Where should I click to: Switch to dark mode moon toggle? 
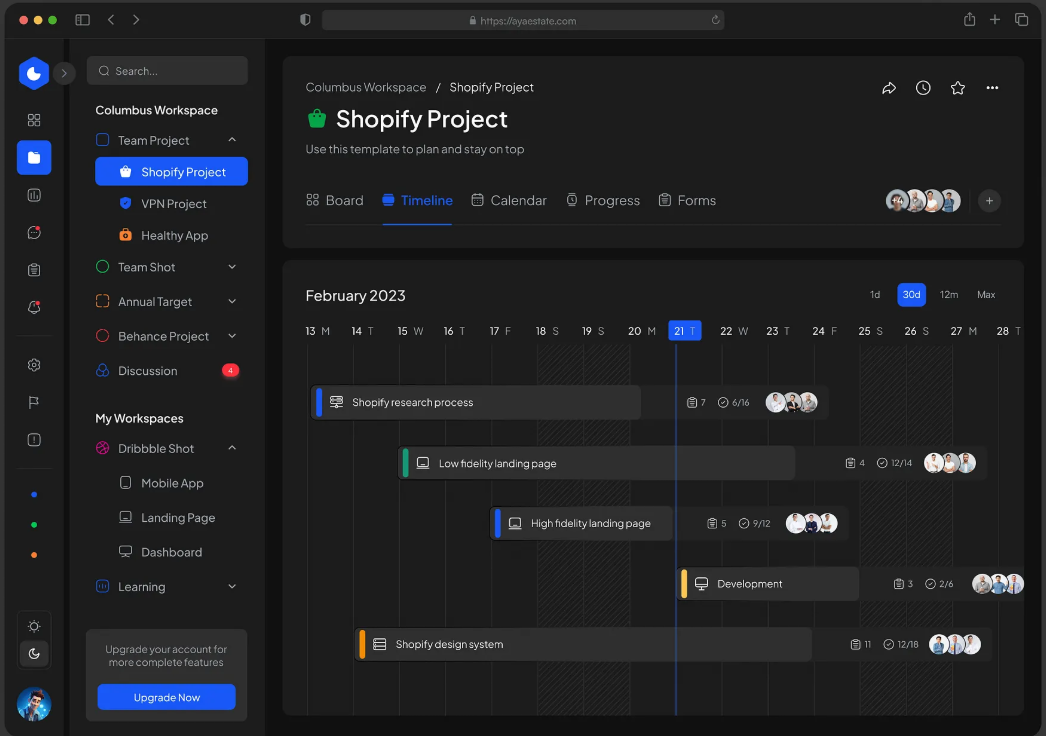tap(34, 654)
